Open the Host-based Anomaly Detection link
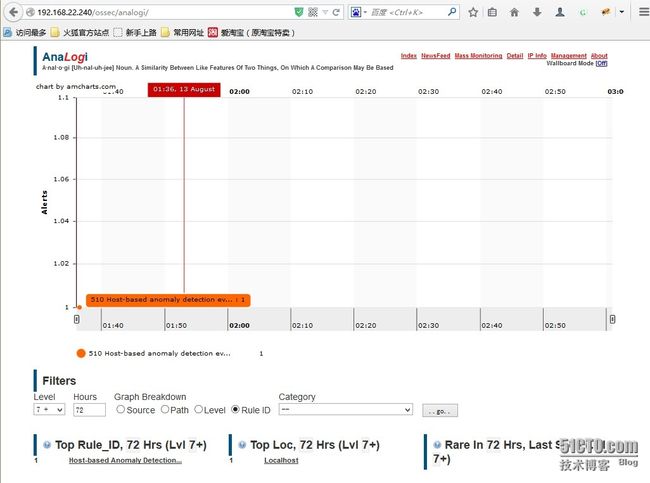 pyautogui.click(x=125, y=461)
